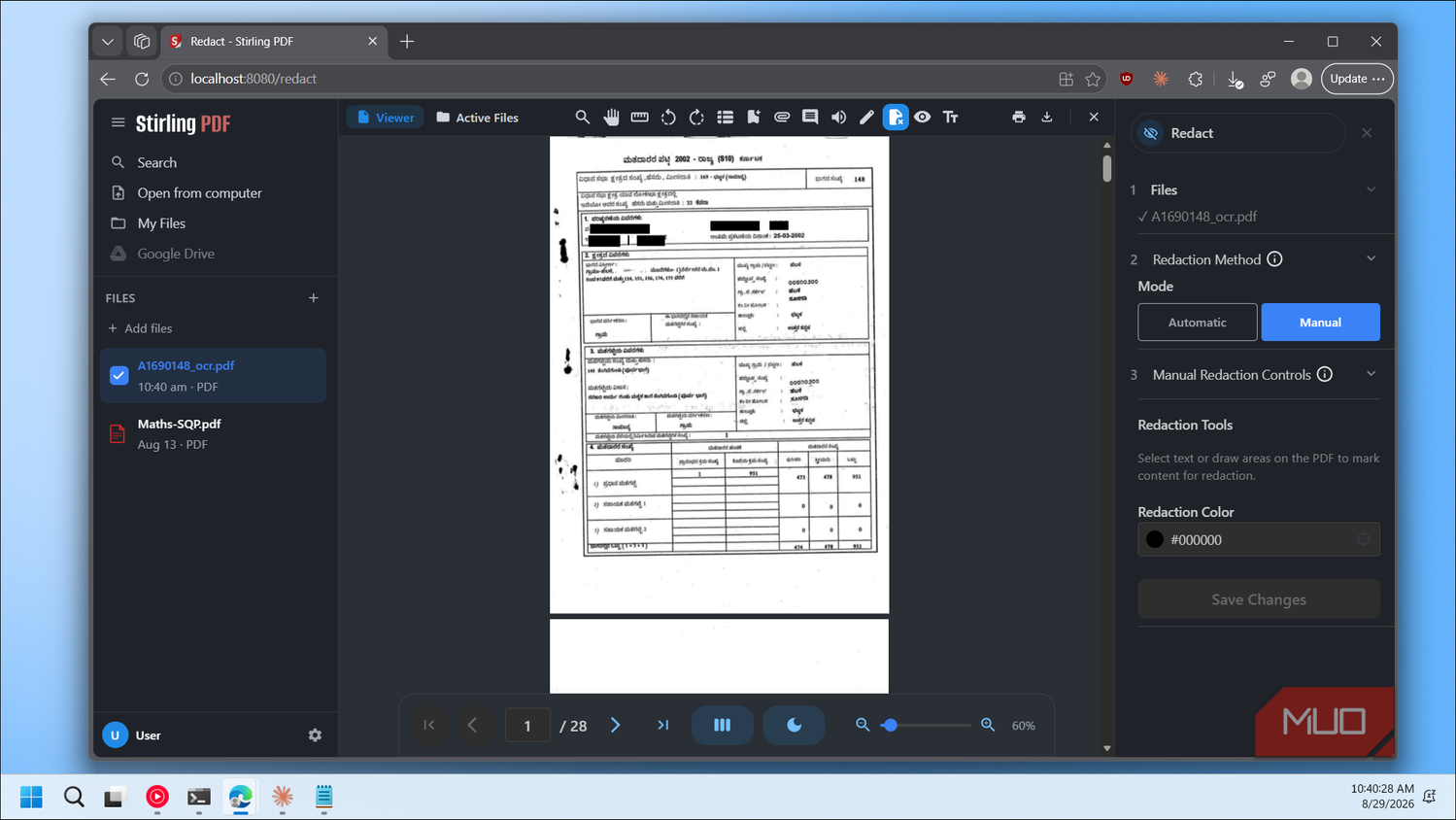Click the page number input field
The height and width of the screenshot is (820, 1456).
click(x=527, y=725)
